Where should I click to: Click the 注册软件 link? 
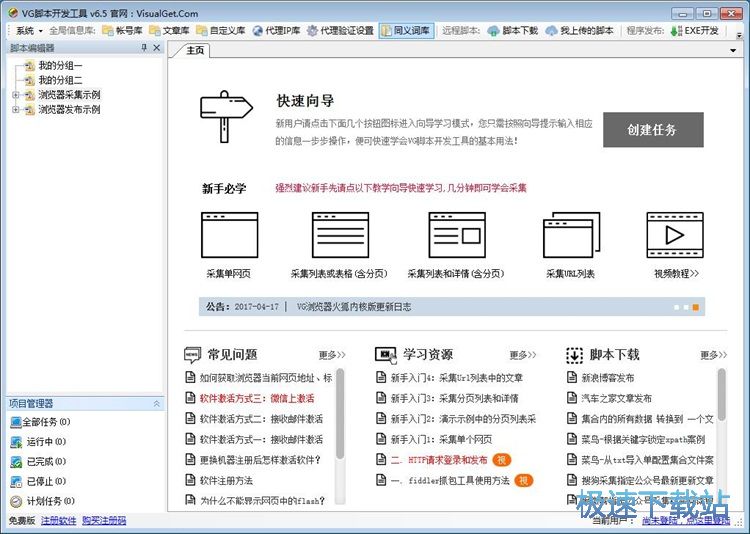click(58, 521)
